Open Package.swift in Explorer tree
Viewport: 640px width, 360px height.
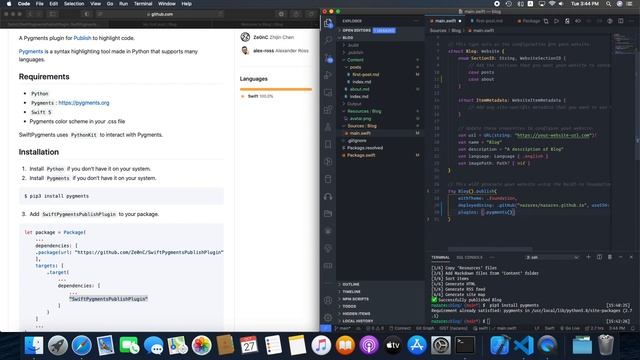point(361,155)
